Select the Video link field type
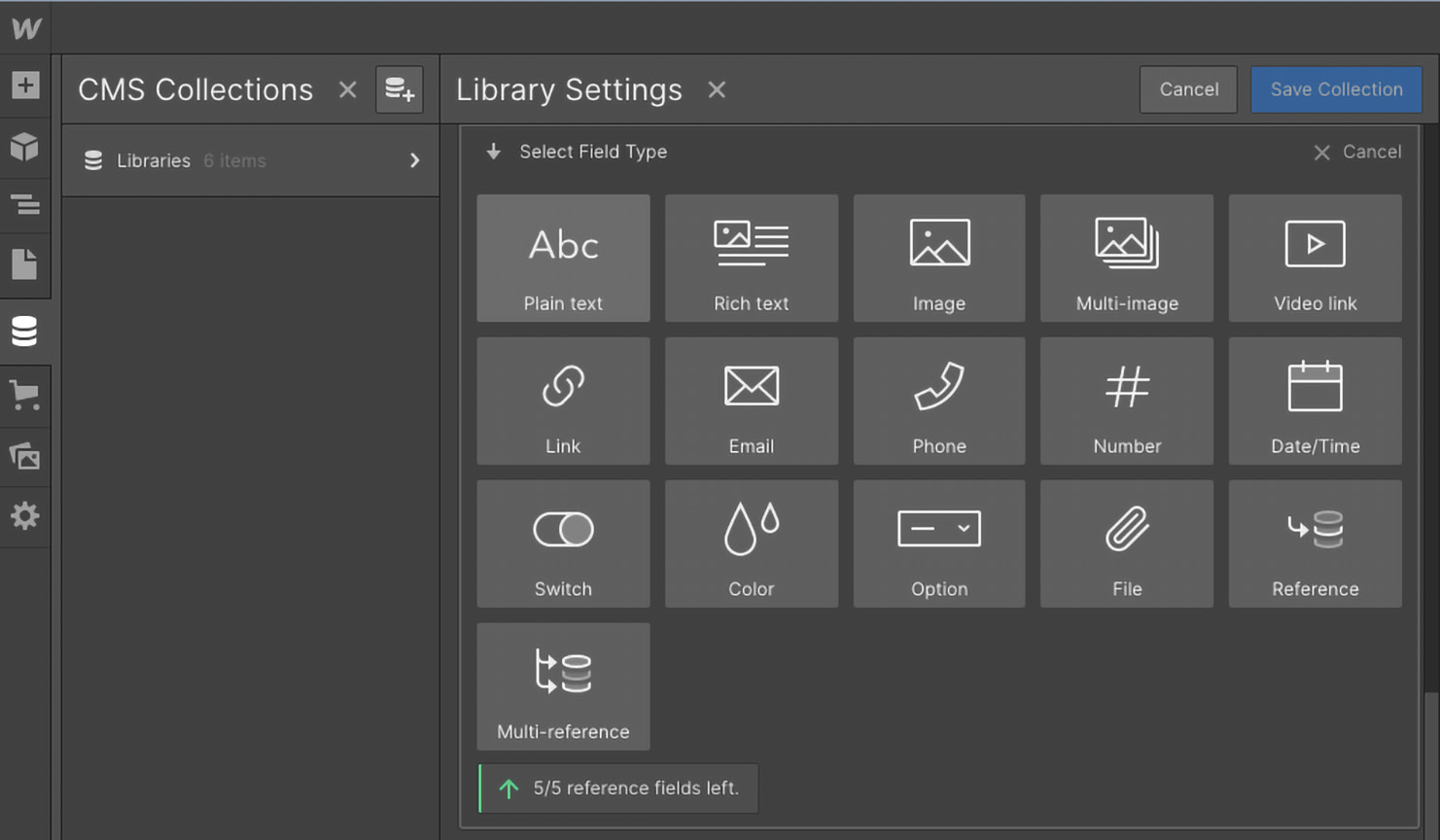This screenshot has width=1440, height=840. pos(1315,258)
